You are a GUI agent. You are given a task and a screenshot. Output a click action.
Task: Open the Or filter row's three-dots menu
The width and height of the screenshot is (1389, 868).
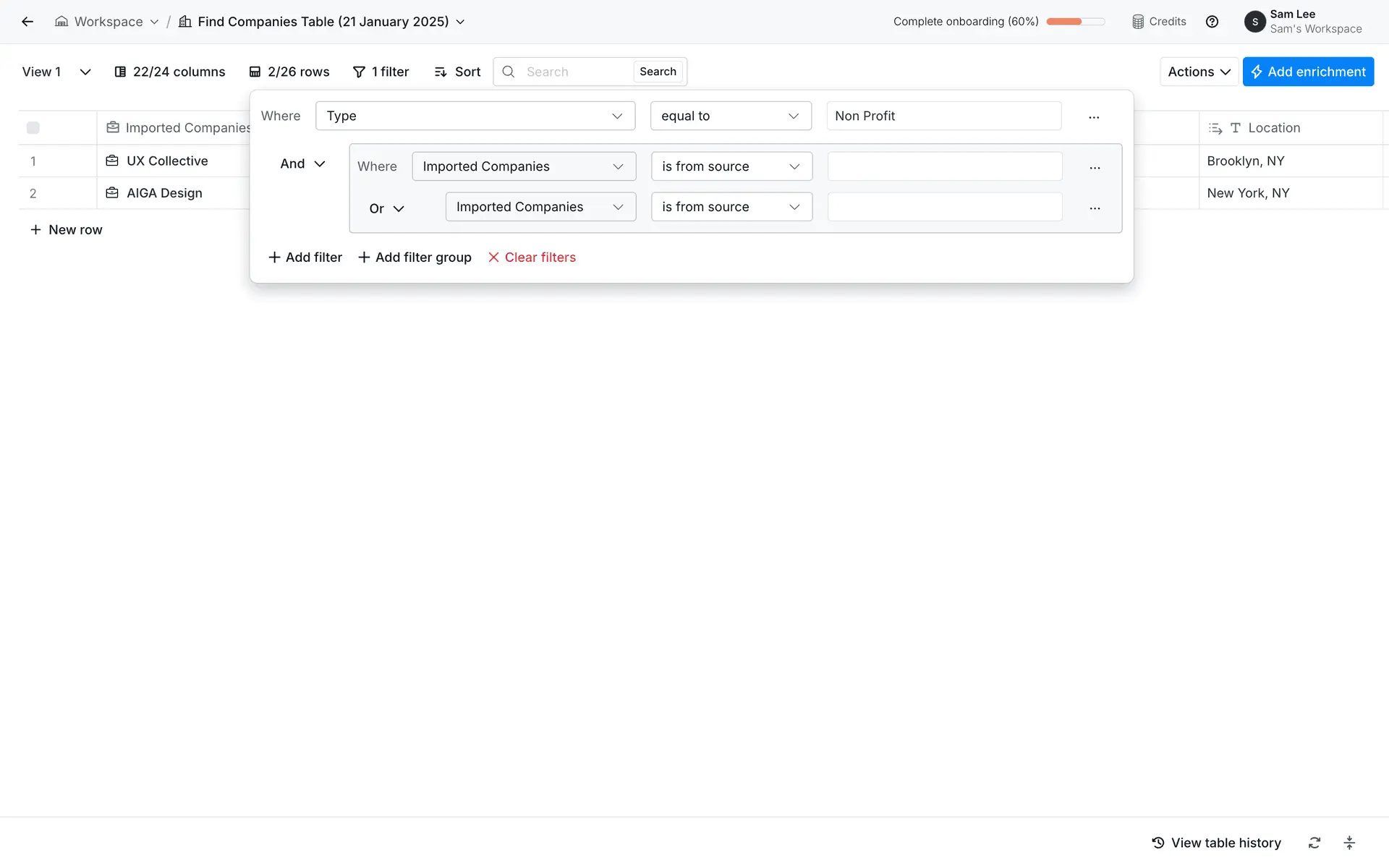pos(1095,208)
